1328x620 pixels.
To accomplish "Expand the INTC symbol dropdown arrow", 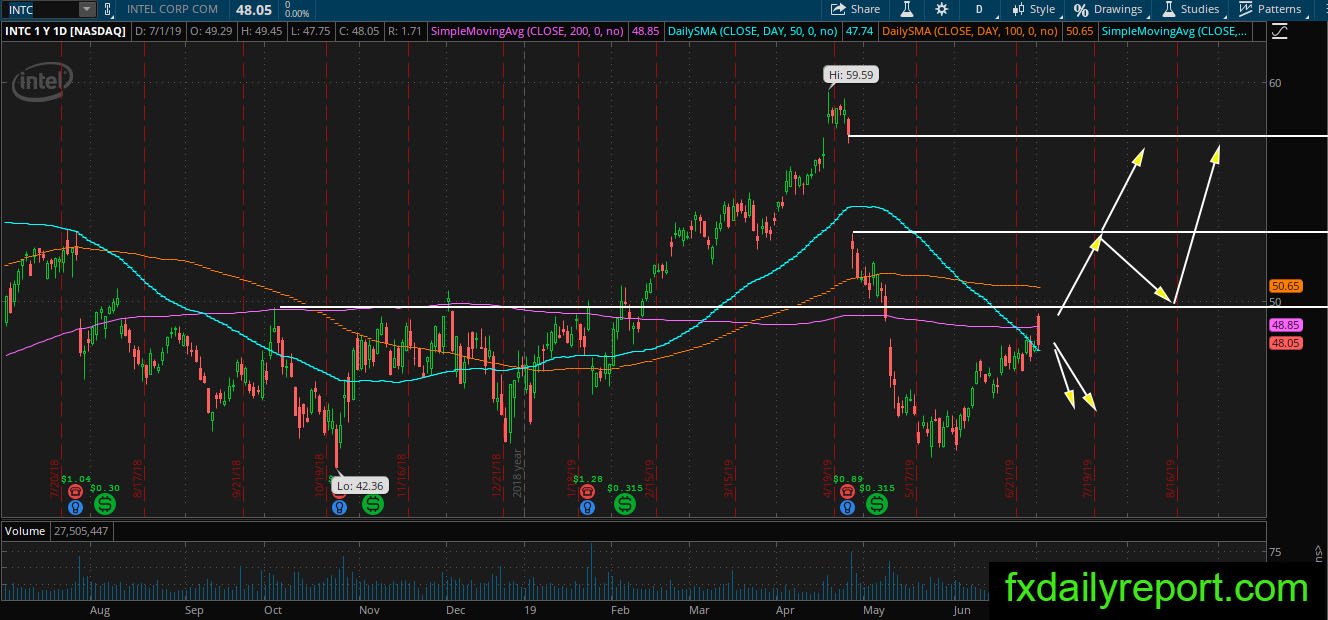I will tap(86, 9).
